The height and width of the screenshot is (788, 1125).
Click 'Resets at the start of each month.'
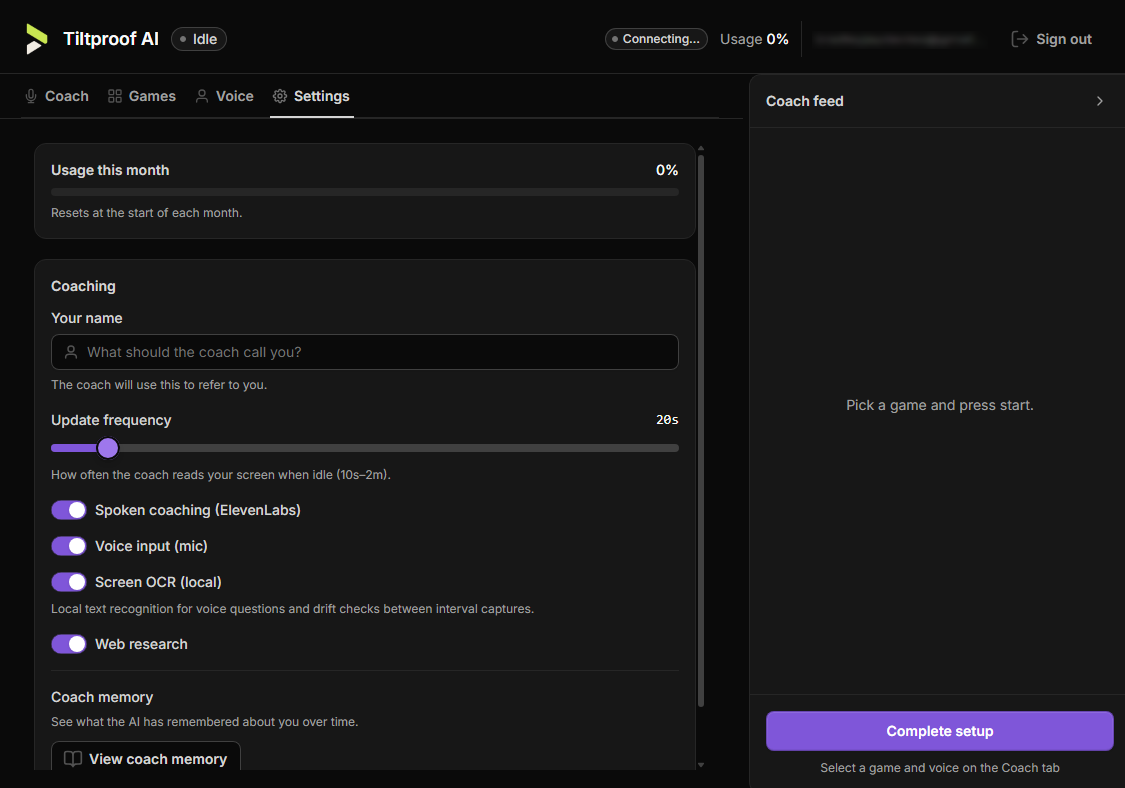pyautogui.click(x=146, y=213)
